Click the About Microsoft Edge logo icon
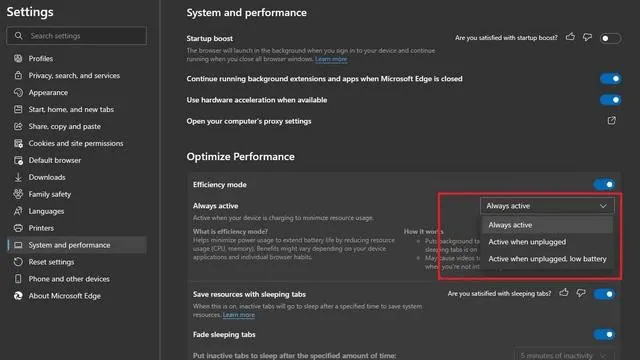Image resolution: width=640 pixels, height=360 pixels. pyautogui.click(x=18, y=296)
